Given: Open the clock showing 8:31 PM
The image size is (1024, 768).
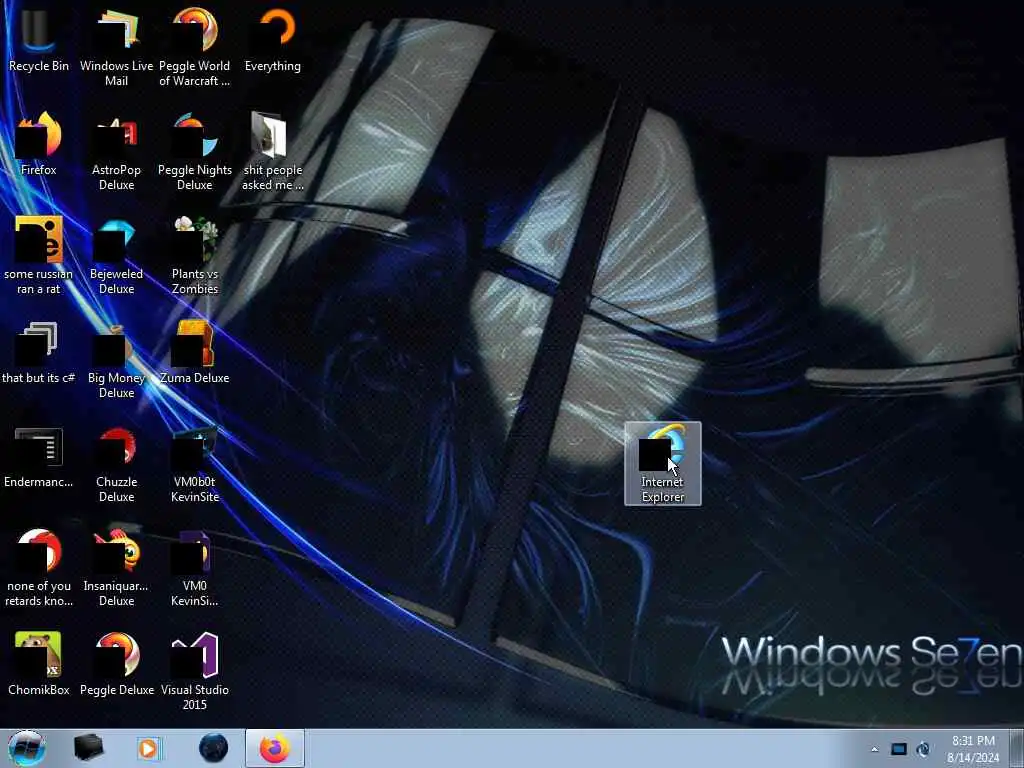Looking at the screenshot, I should pyautogui.click(x=973, y=749).
